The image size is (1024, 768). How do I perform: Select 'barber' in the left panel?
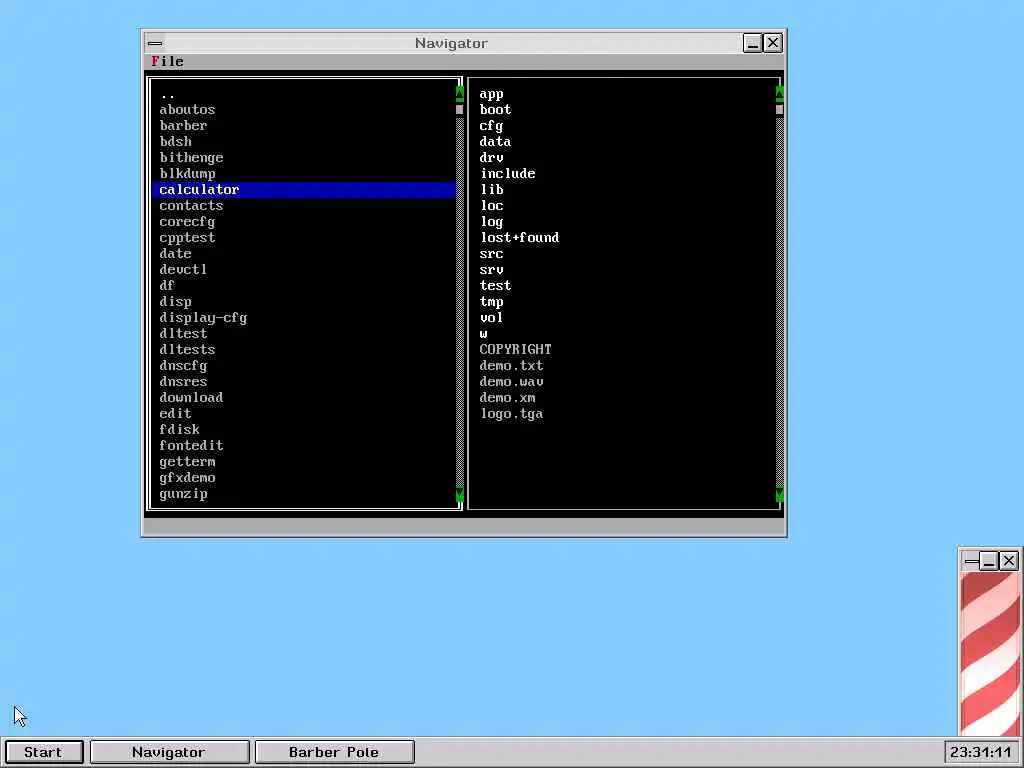coord(304,125)
